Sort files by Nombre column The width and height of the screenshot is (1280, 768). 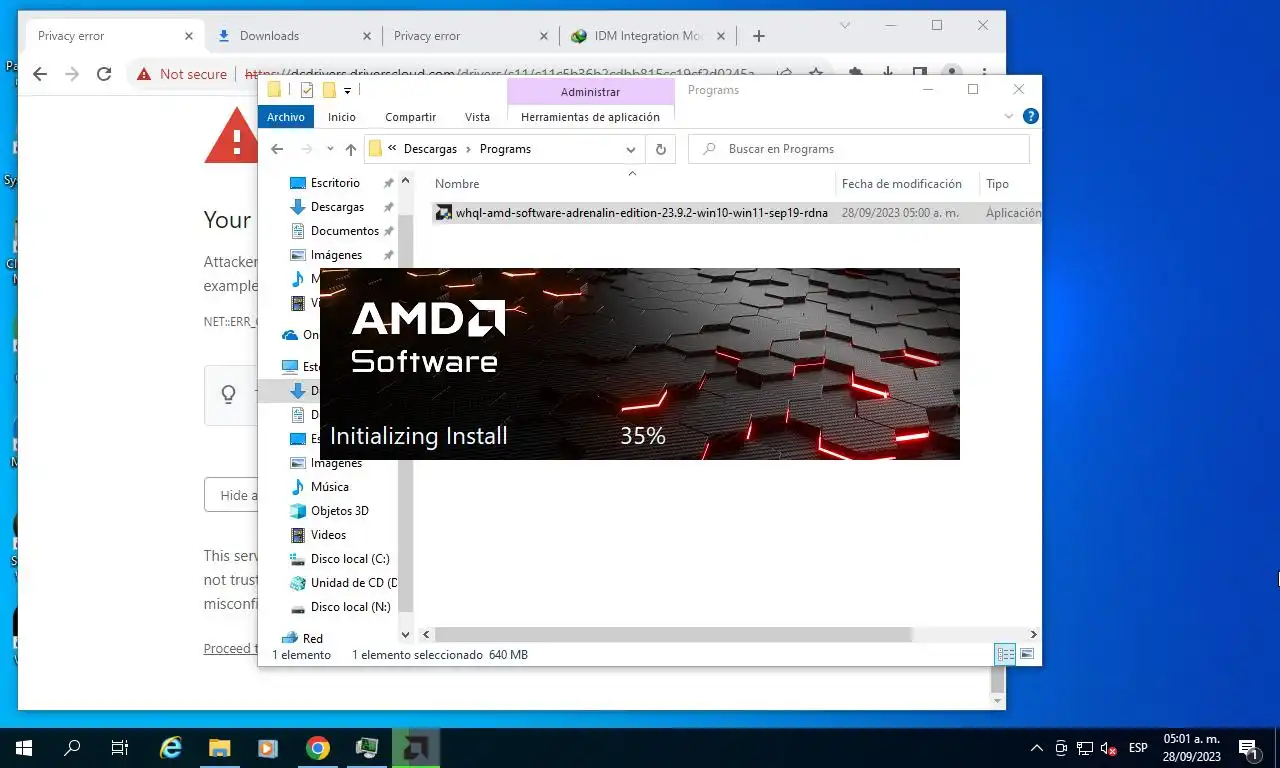pyautogui.click(x=457, y=184)
